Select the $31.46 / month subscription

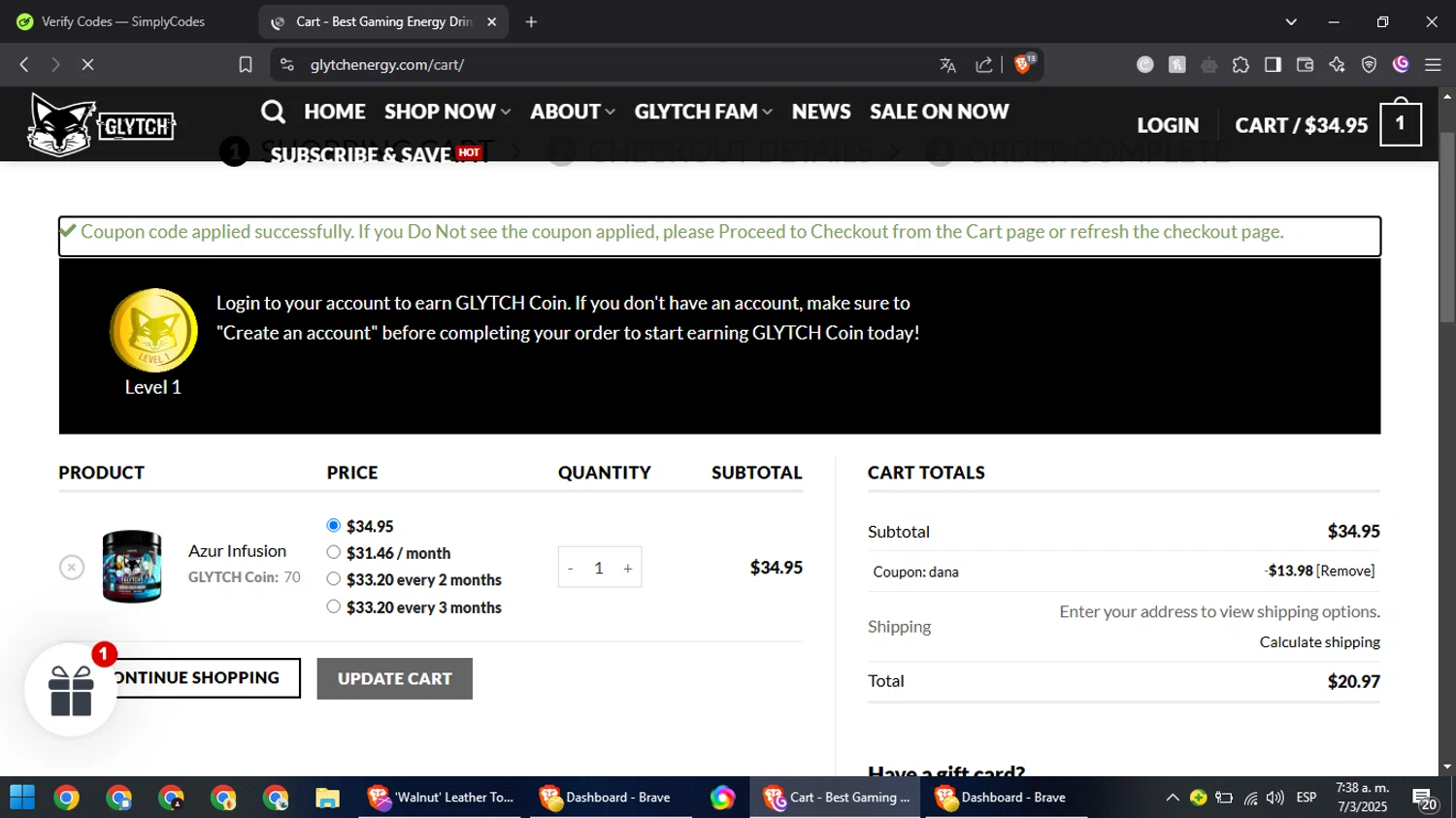coord(334,552)
